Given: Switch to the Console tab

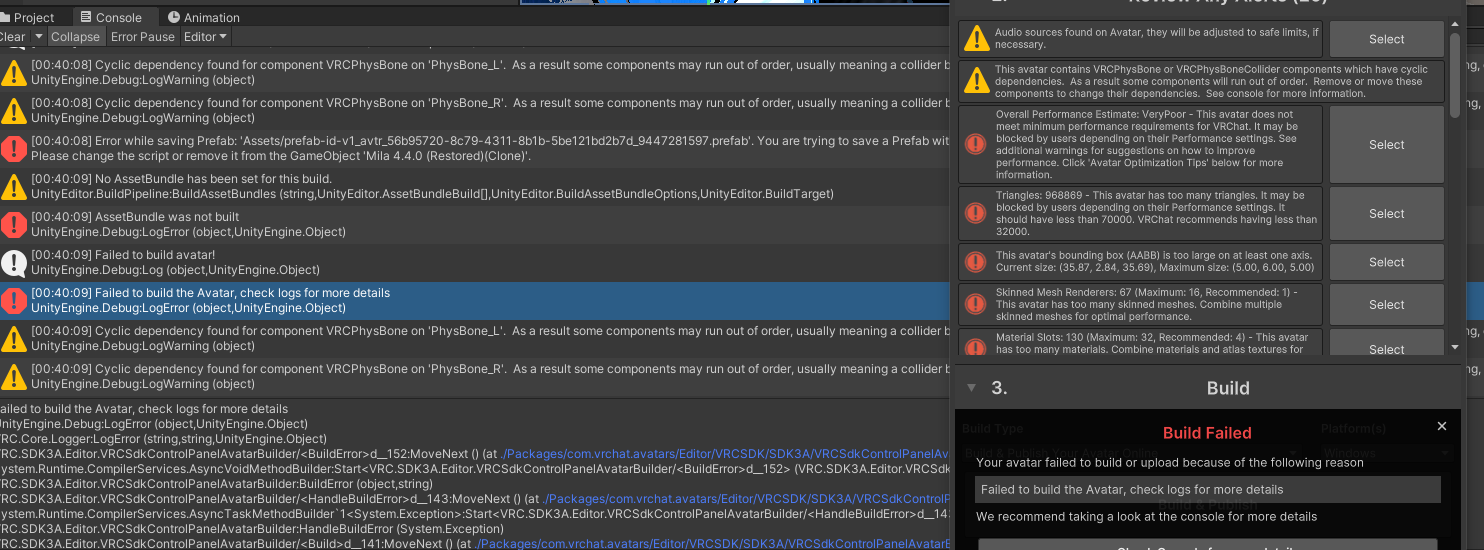Looking at the screenshot, I should click(x=110, y=17).
